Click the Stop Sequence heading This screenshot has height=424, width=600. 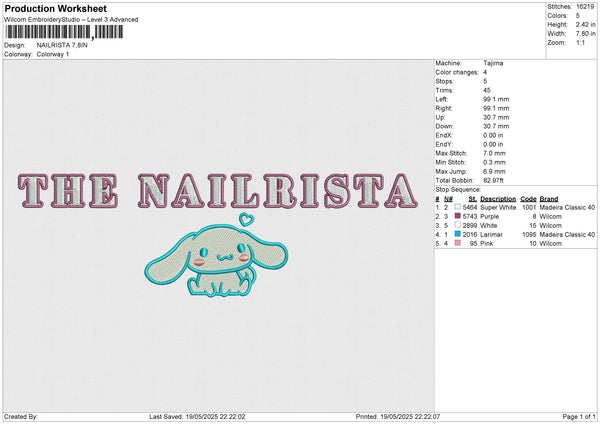click(x=458, y=189)
